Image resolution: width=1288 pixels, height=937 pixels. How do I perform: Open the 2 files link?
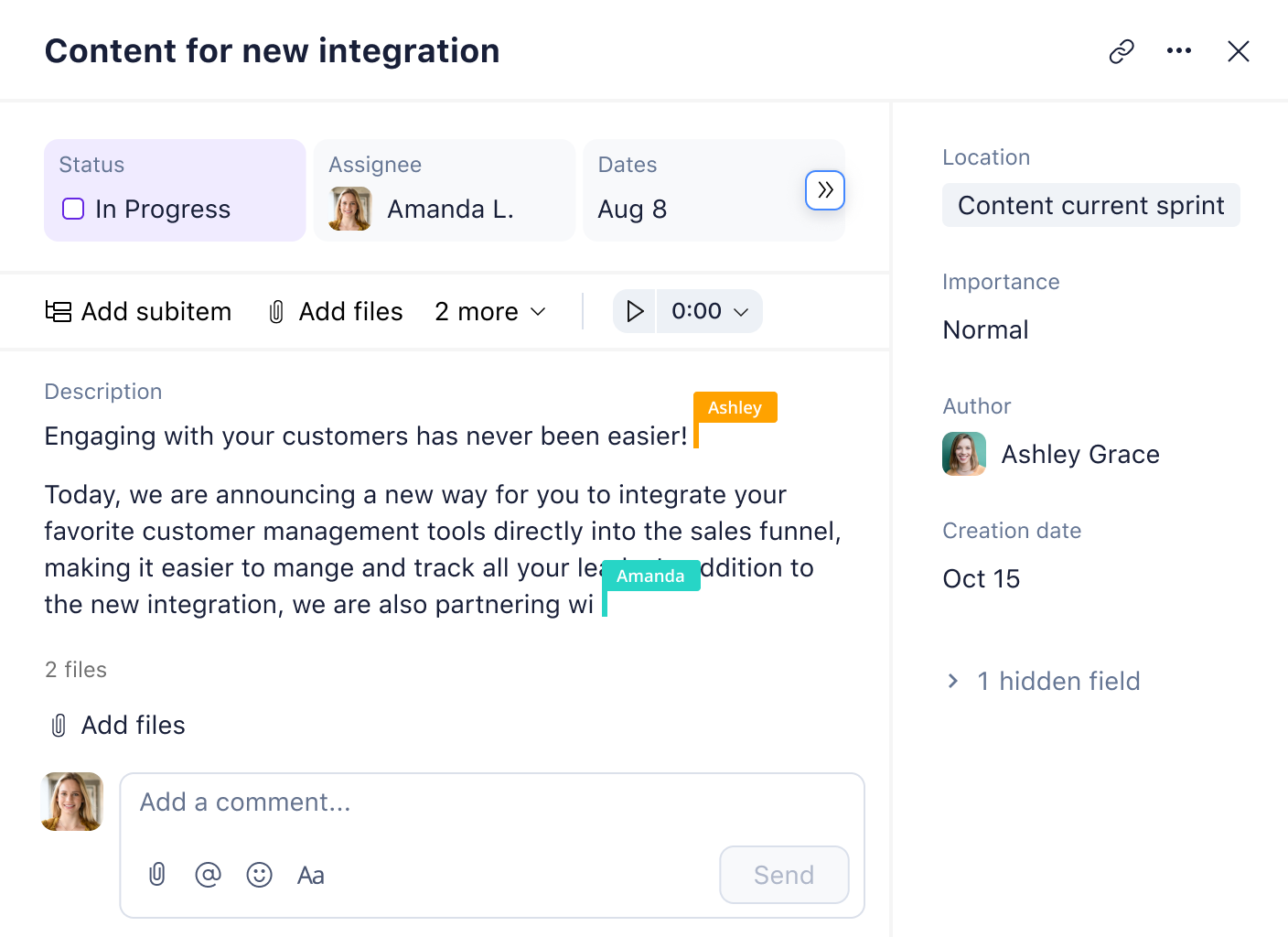75,669
